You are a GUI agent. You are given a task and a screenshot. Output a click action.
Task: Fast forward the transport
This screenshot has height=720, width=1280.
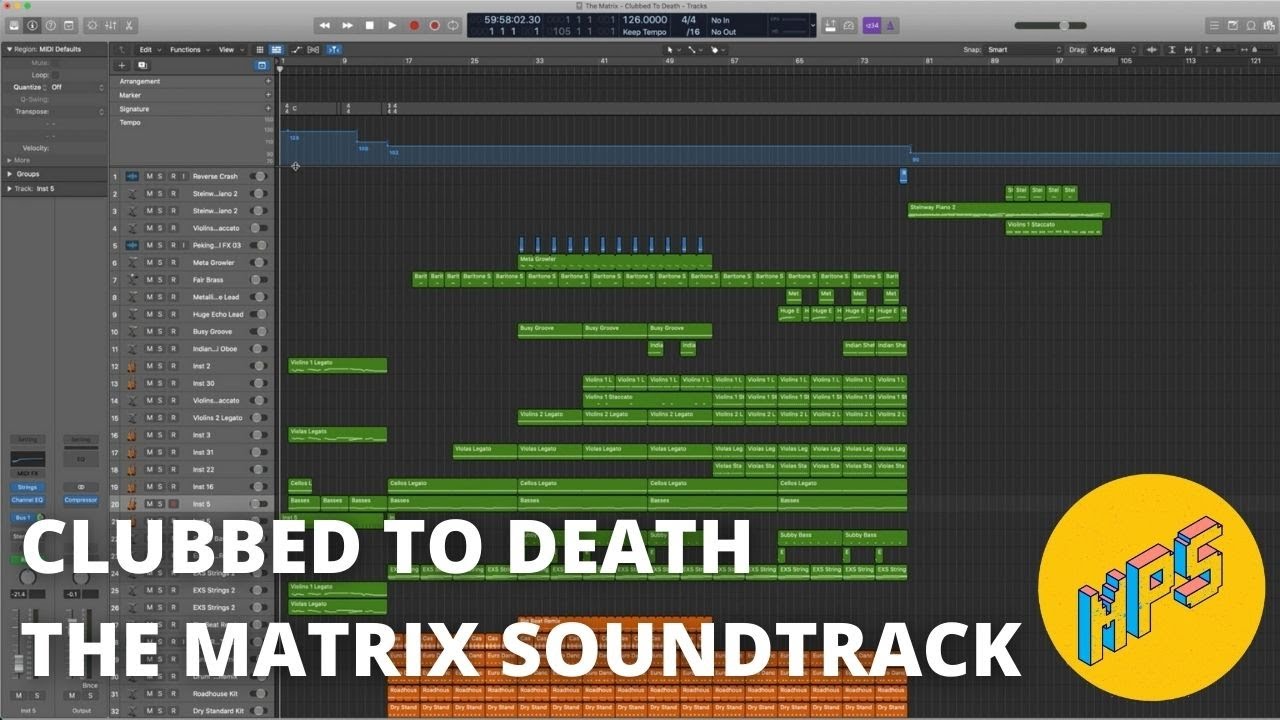347,25
